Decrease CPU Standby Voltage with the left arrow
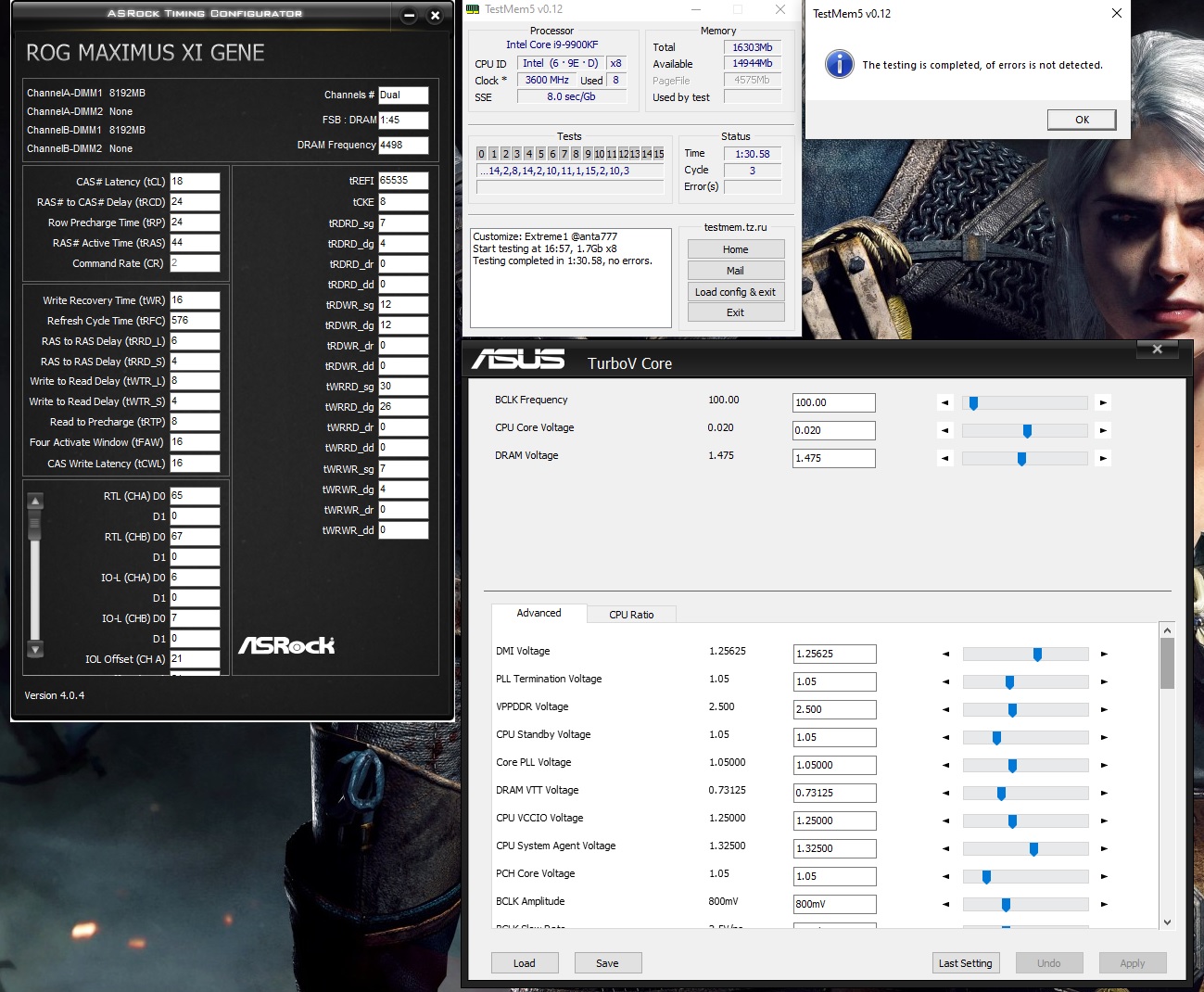1204x992 pixels. pos(945,737)
